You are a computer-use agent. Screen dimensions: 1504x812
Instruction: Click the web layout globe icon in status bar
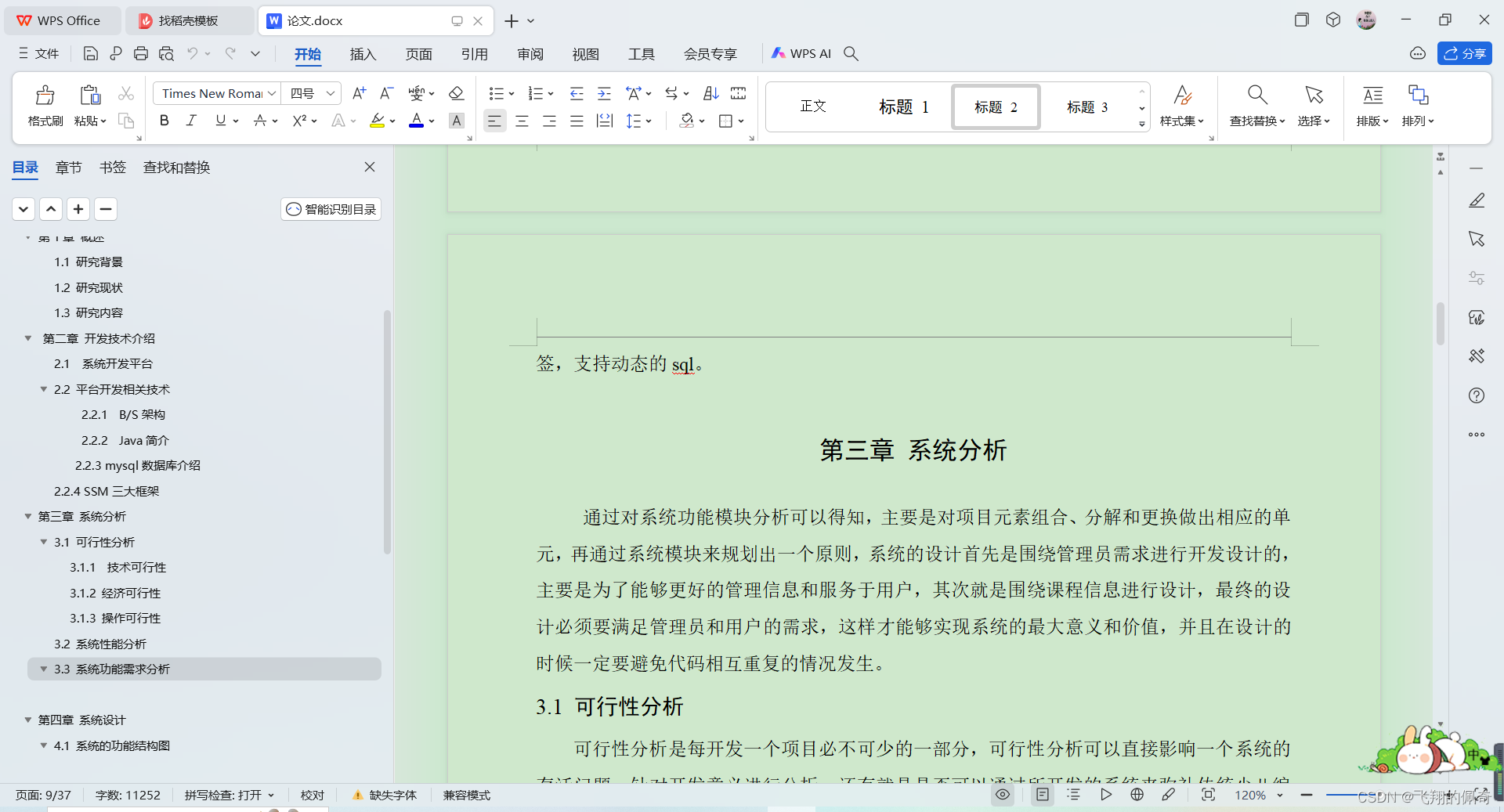pyautogui.click(x=1137, y=795)
